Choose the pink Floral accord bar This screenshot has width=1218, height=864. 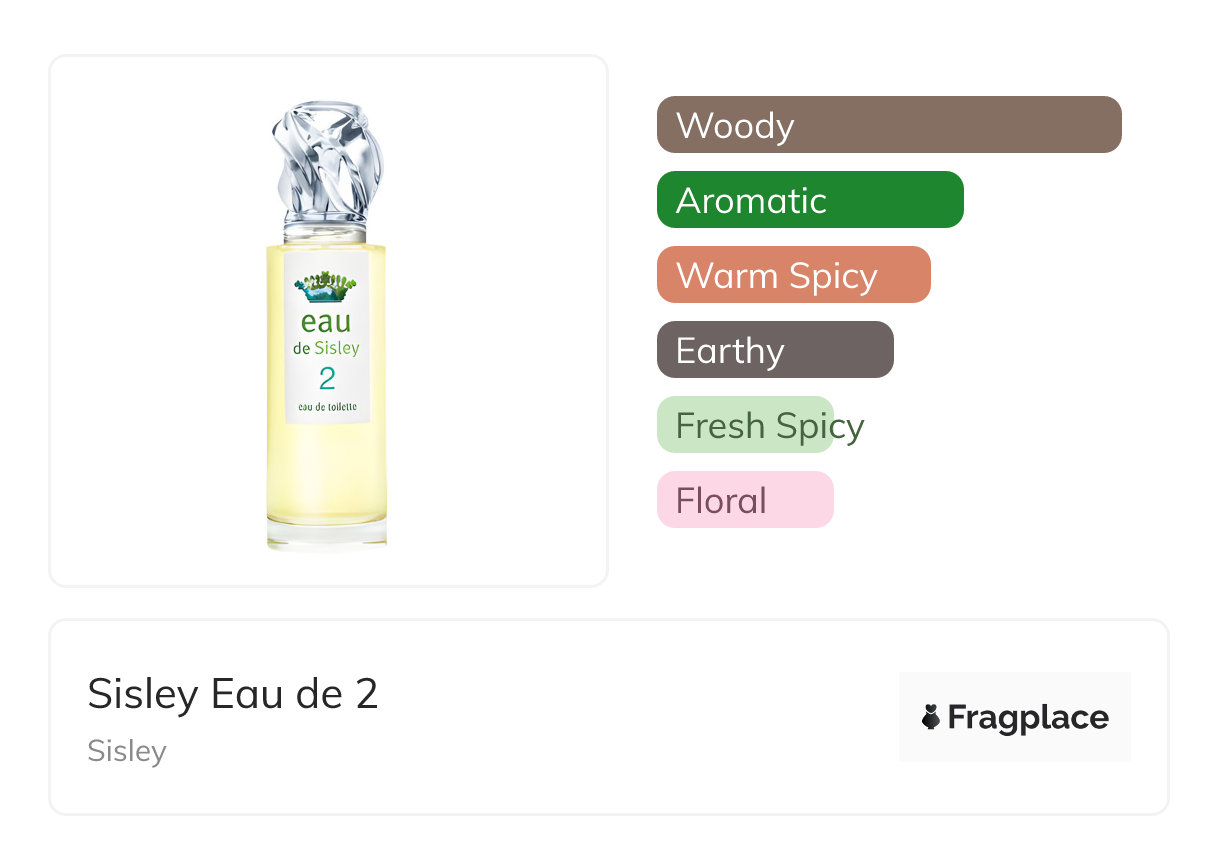745,500
